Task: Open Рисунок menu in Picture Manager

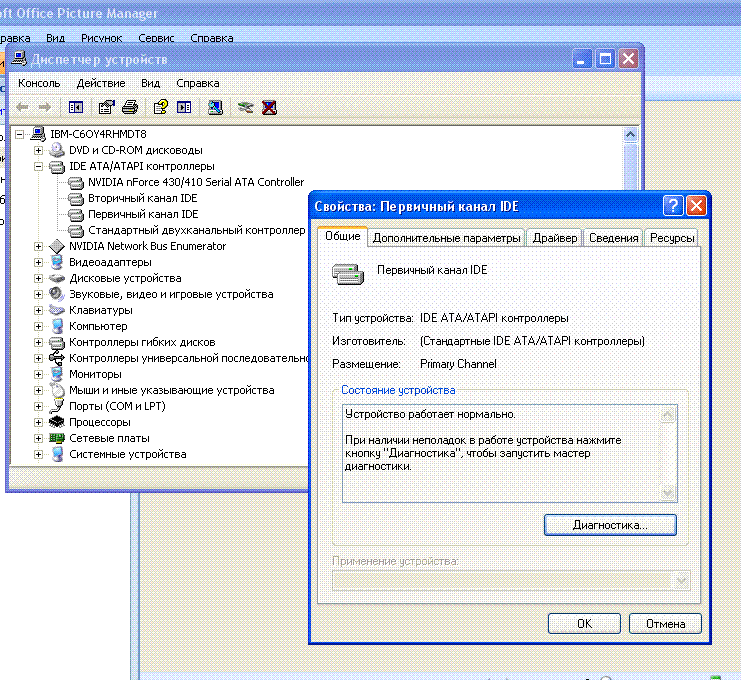Action: [x=101, y=38]
